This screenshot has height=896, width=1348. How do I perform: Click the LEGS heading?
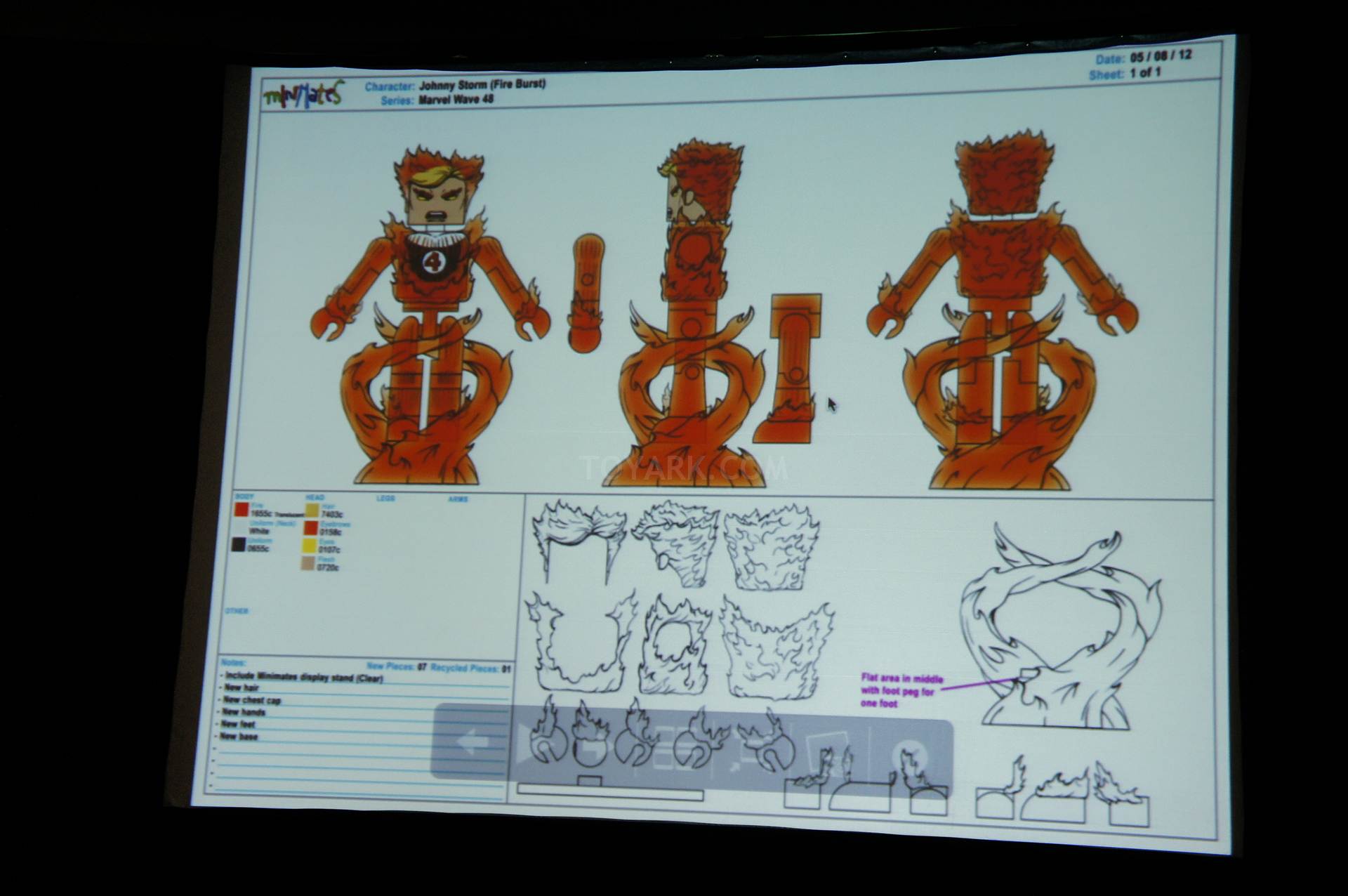(x=385, y=498)
